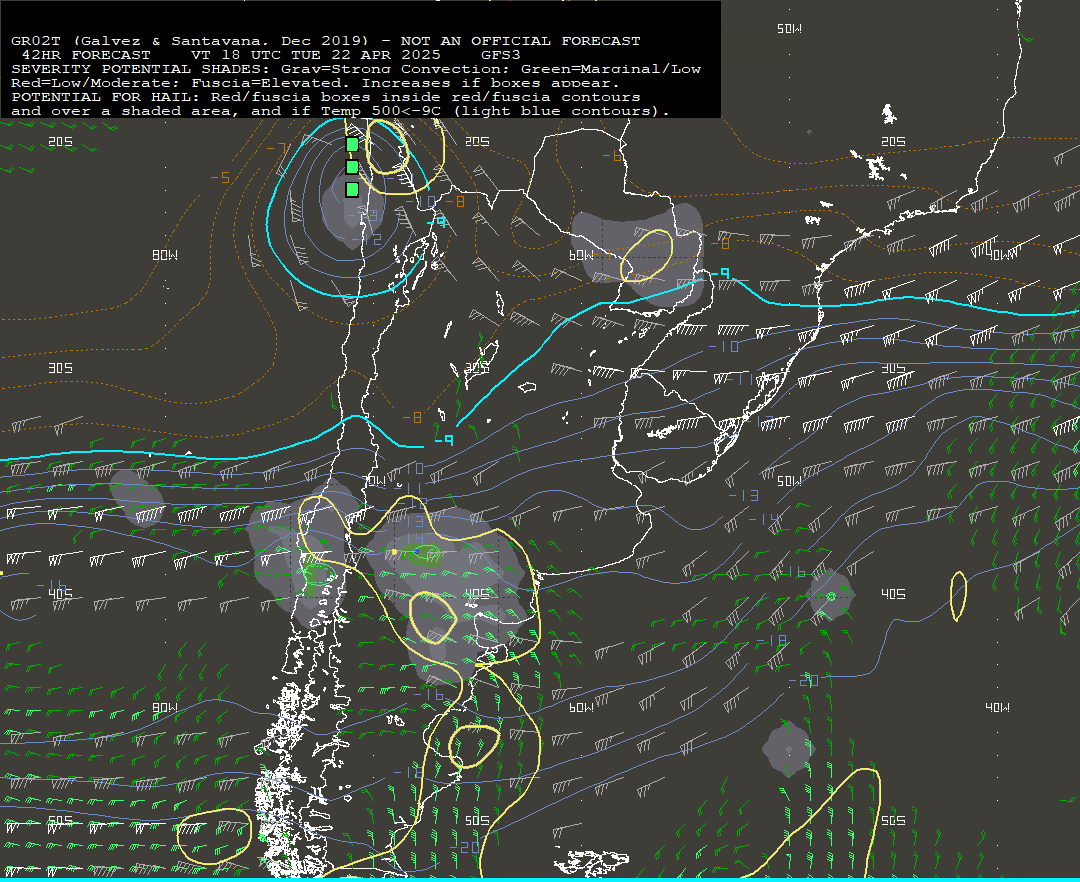The height and width of the screenshot is (882, 1080).
Task: Click '60W' label inside gray Paraguay shading
Action: [x=581, y=255]
